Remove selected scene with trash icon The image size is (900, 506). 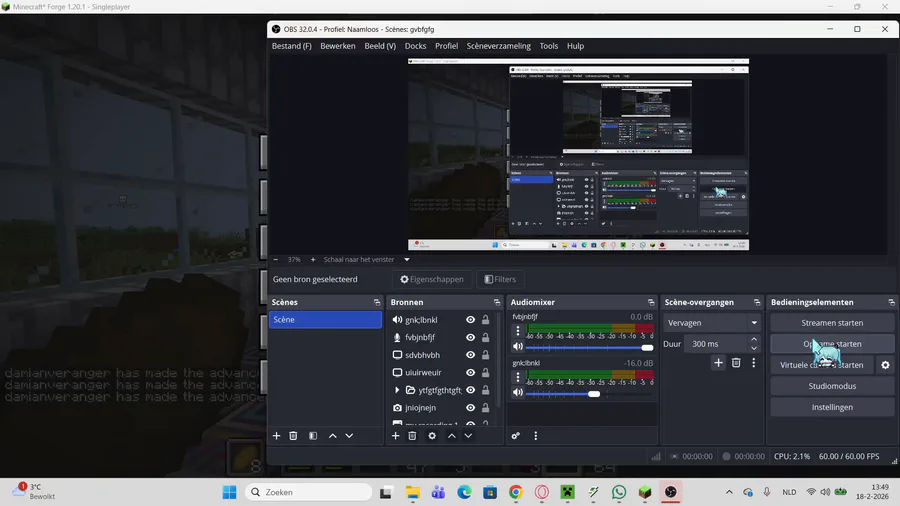pyautogui.click(x=293, y=436)
